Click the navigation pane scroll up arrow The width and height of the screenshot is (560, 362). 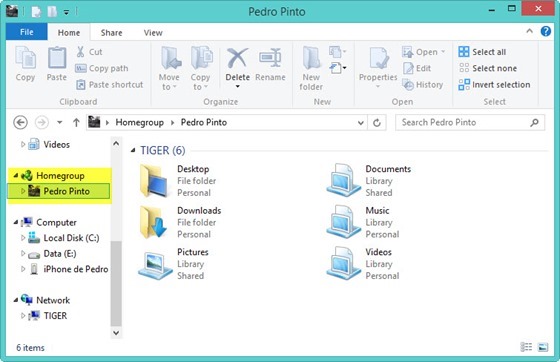point(116,144)
